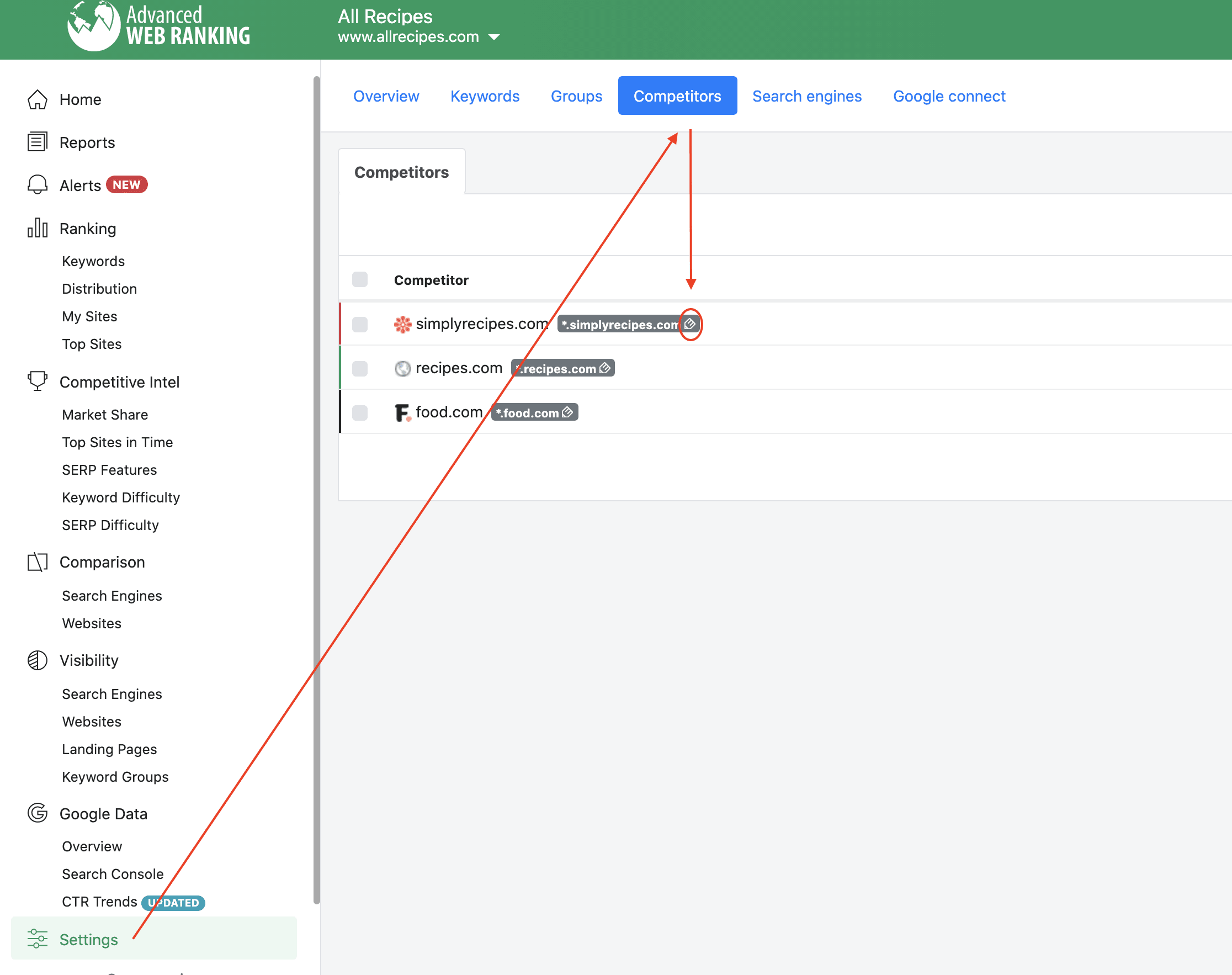Viewport: 1232px width, 975px height.
Task: Open Websites under Visibility
Action: pos(92,721)
